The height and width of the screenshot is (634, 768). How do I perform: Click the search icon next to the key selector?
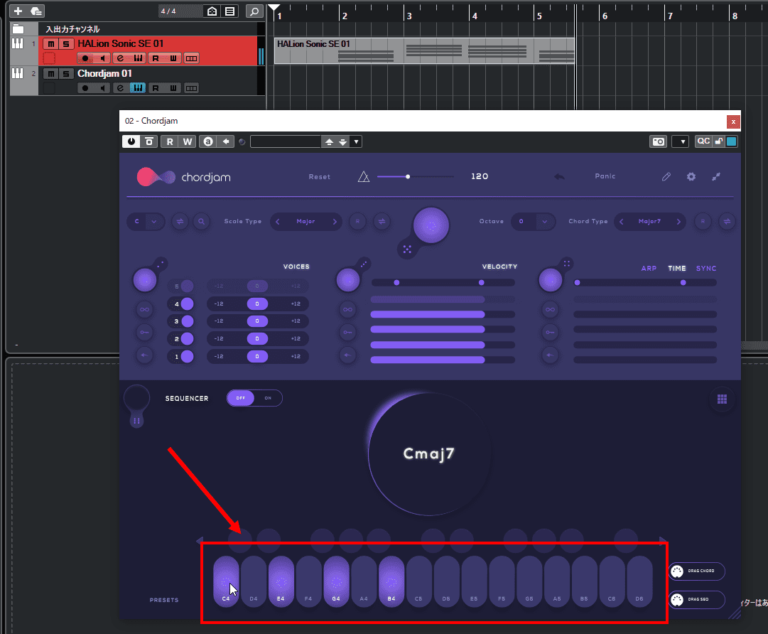pyautogui.click(x=202, y=221)
